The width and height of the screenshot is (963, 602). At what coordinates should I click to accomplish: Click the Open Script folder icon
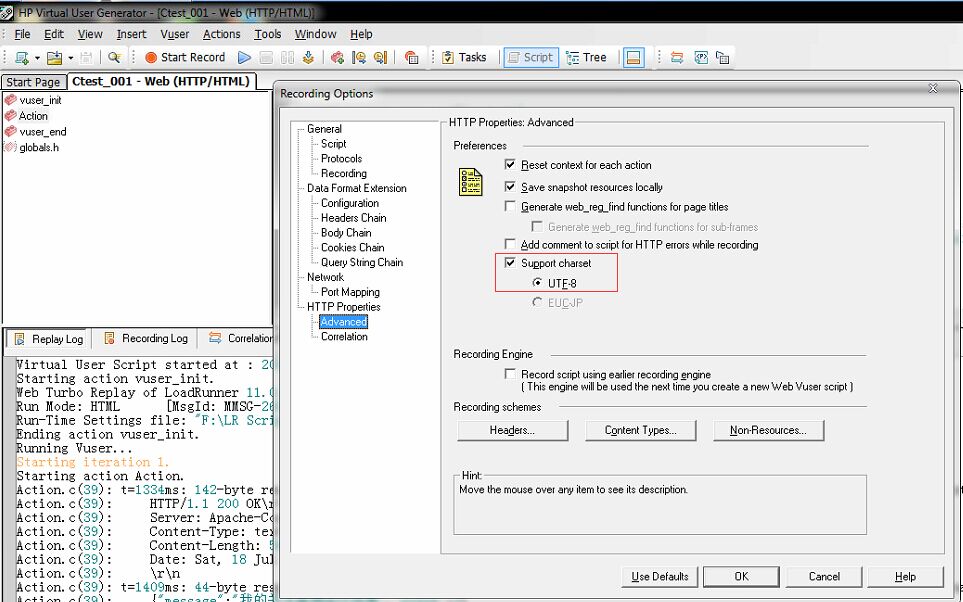click(55, 58)
